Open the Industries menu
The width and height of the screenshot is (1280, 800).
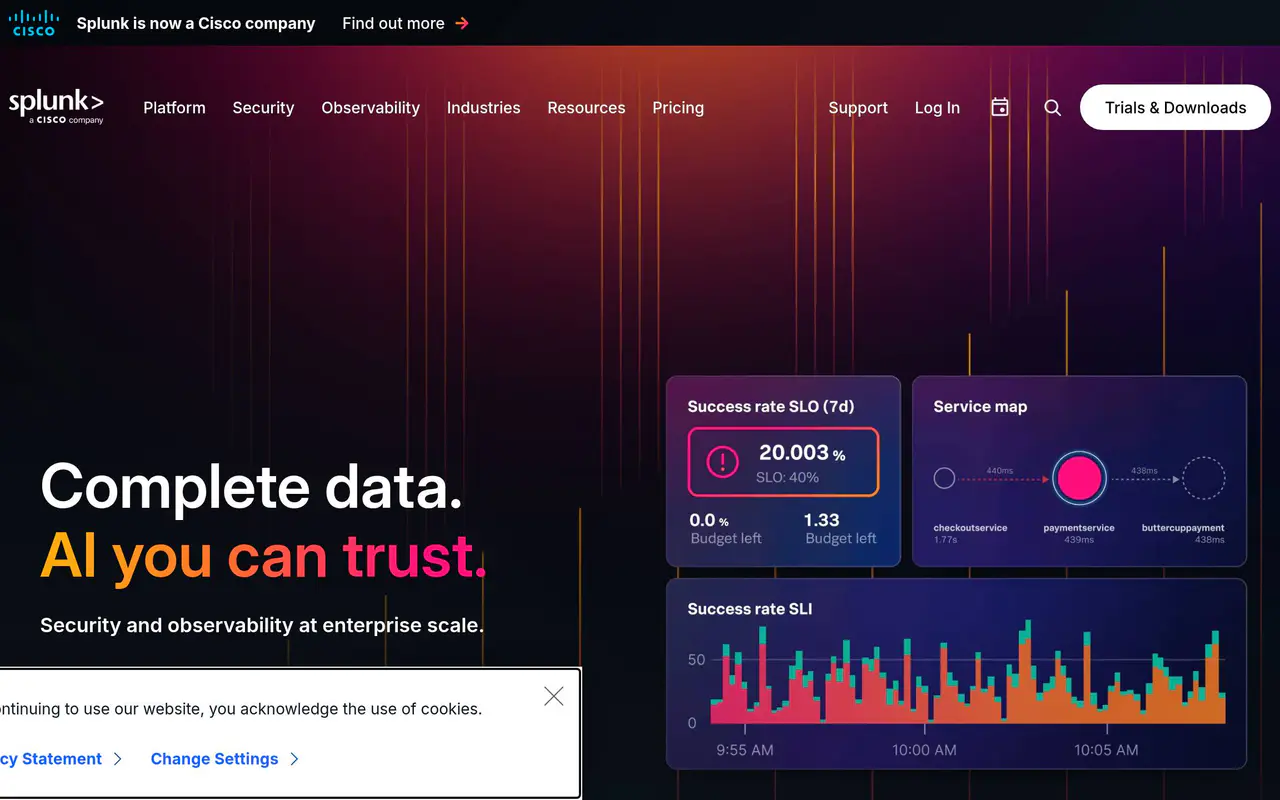483,108
